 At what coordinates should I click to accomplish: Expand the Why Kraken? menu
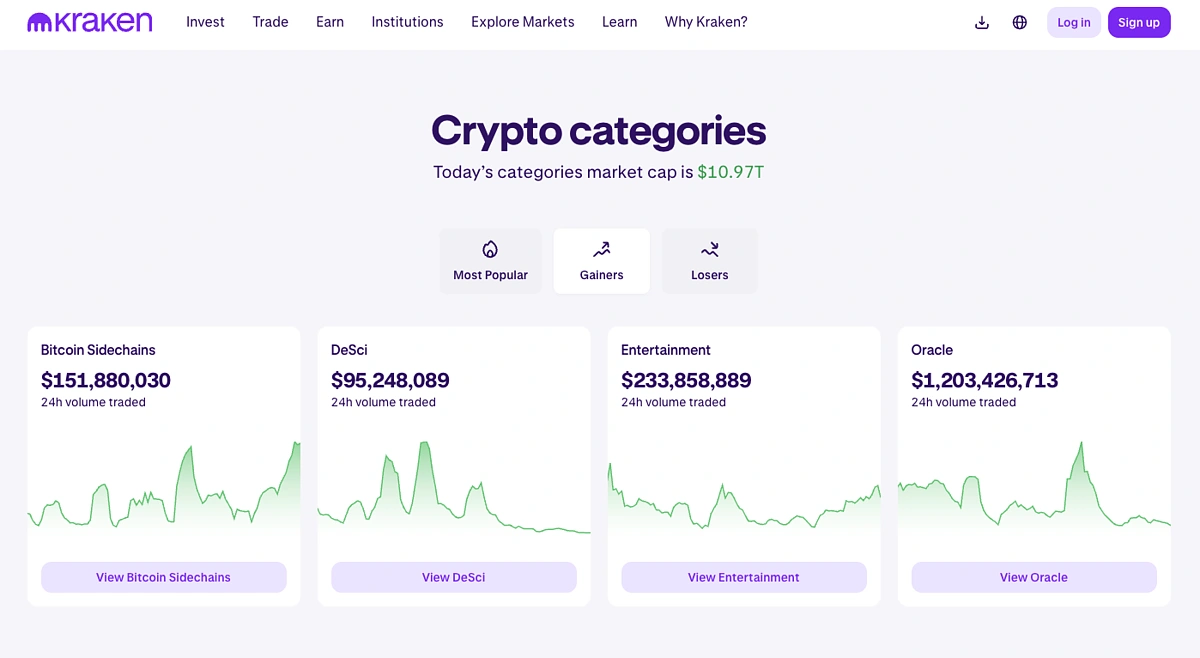click(x=706, y=21)
